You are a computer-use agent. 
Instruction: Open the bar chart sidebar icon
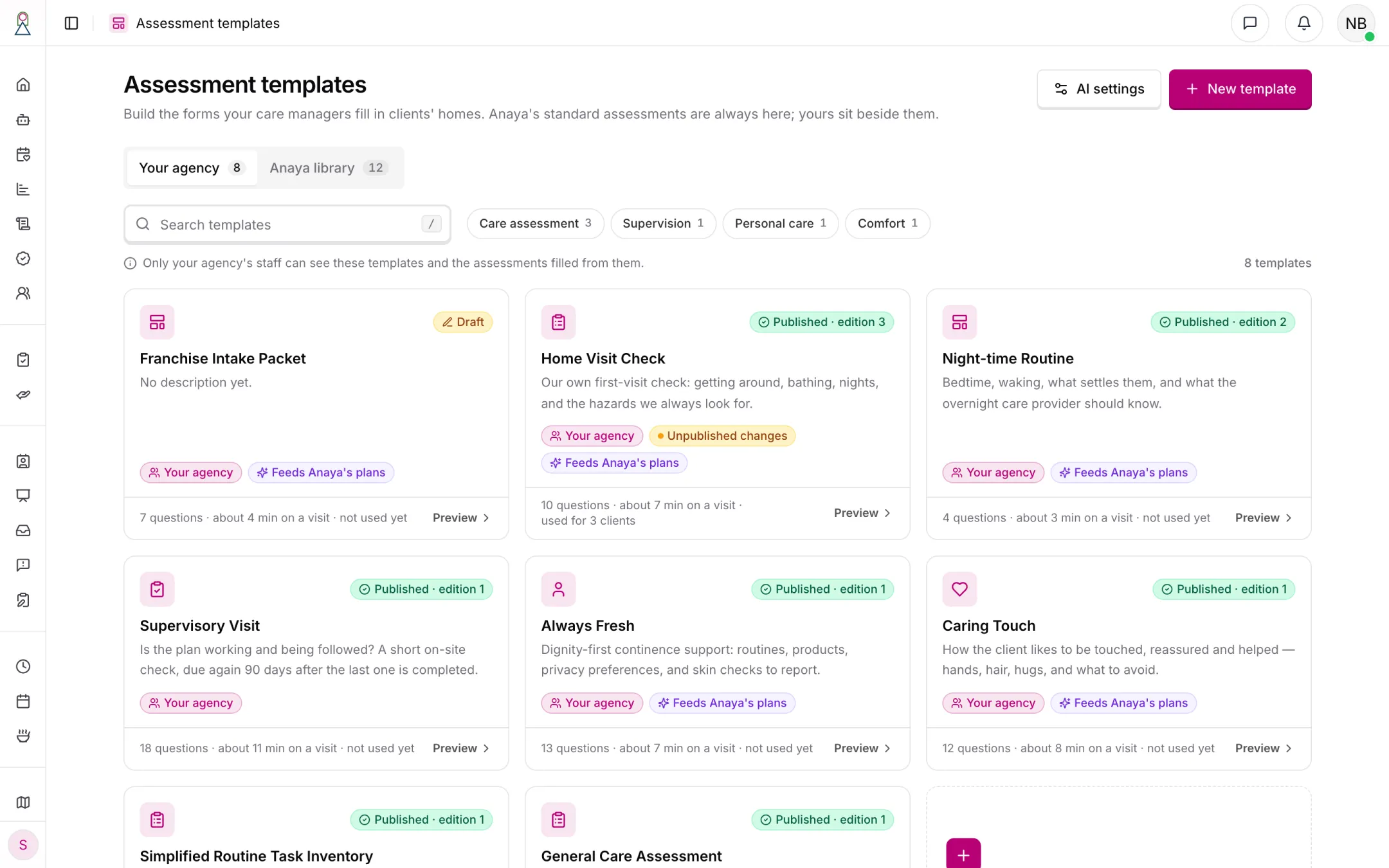(23, 189)
